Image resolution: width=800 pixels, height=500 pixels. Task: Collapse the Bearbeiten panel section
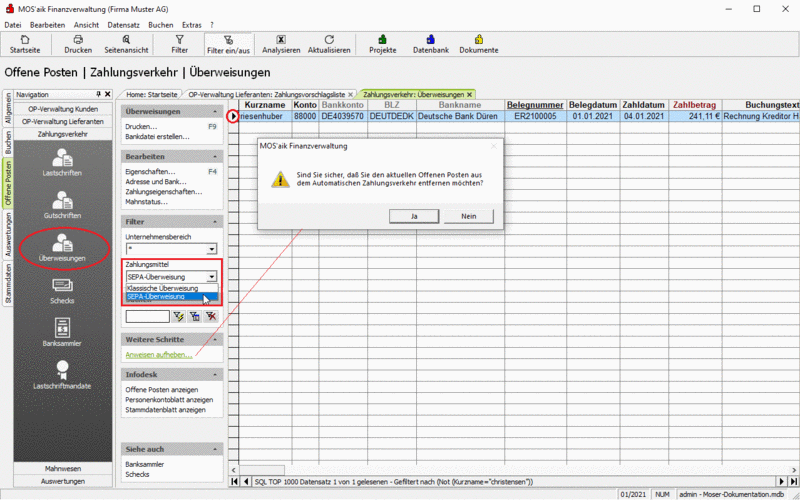[215, 156]
